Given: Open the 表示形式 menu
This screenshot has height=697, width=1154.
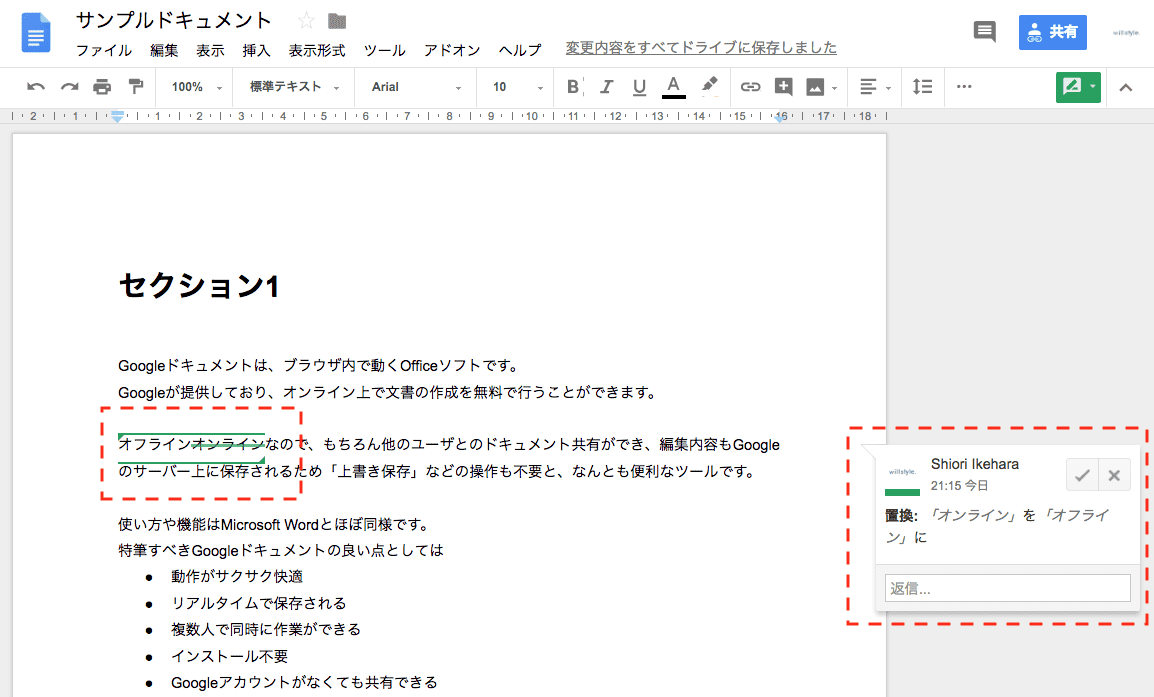Looking at the screenshot, I should coord(316,50).
